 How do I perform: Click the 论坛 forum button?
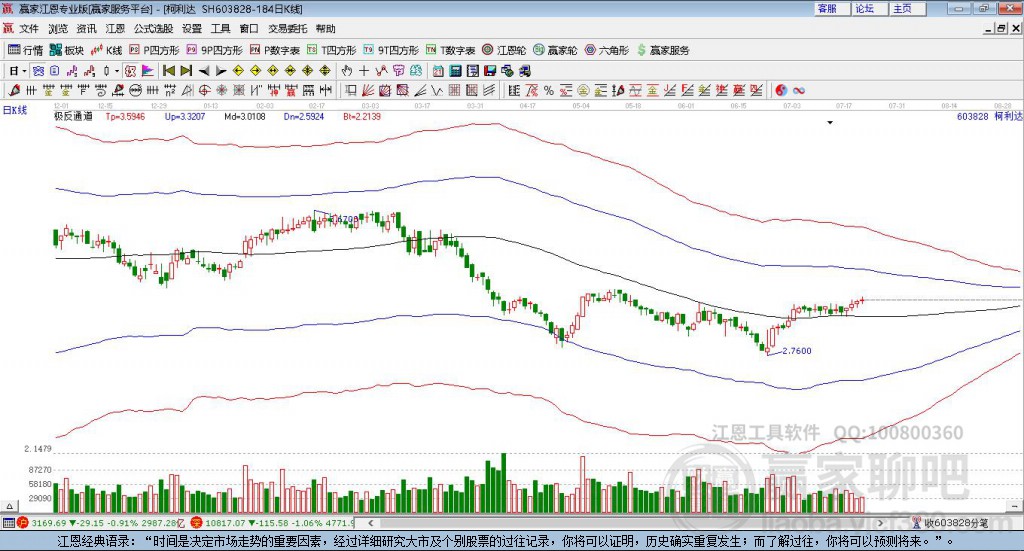click(x=869, y=8)
